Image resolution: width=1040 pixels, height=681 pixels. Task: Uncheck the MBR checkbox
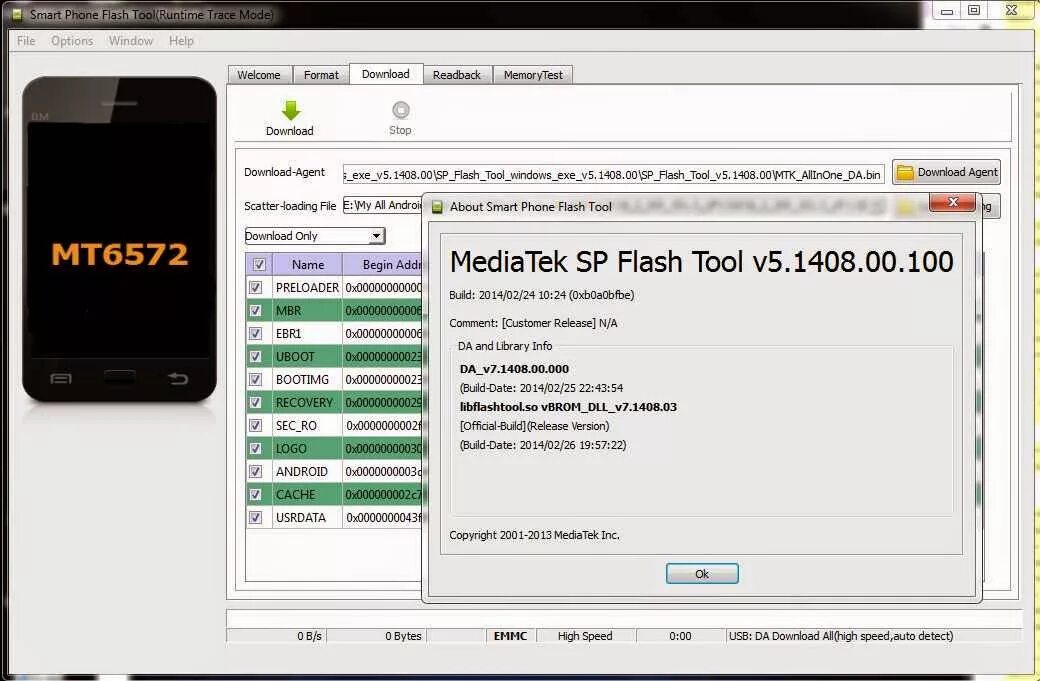[x=255, y=310]
